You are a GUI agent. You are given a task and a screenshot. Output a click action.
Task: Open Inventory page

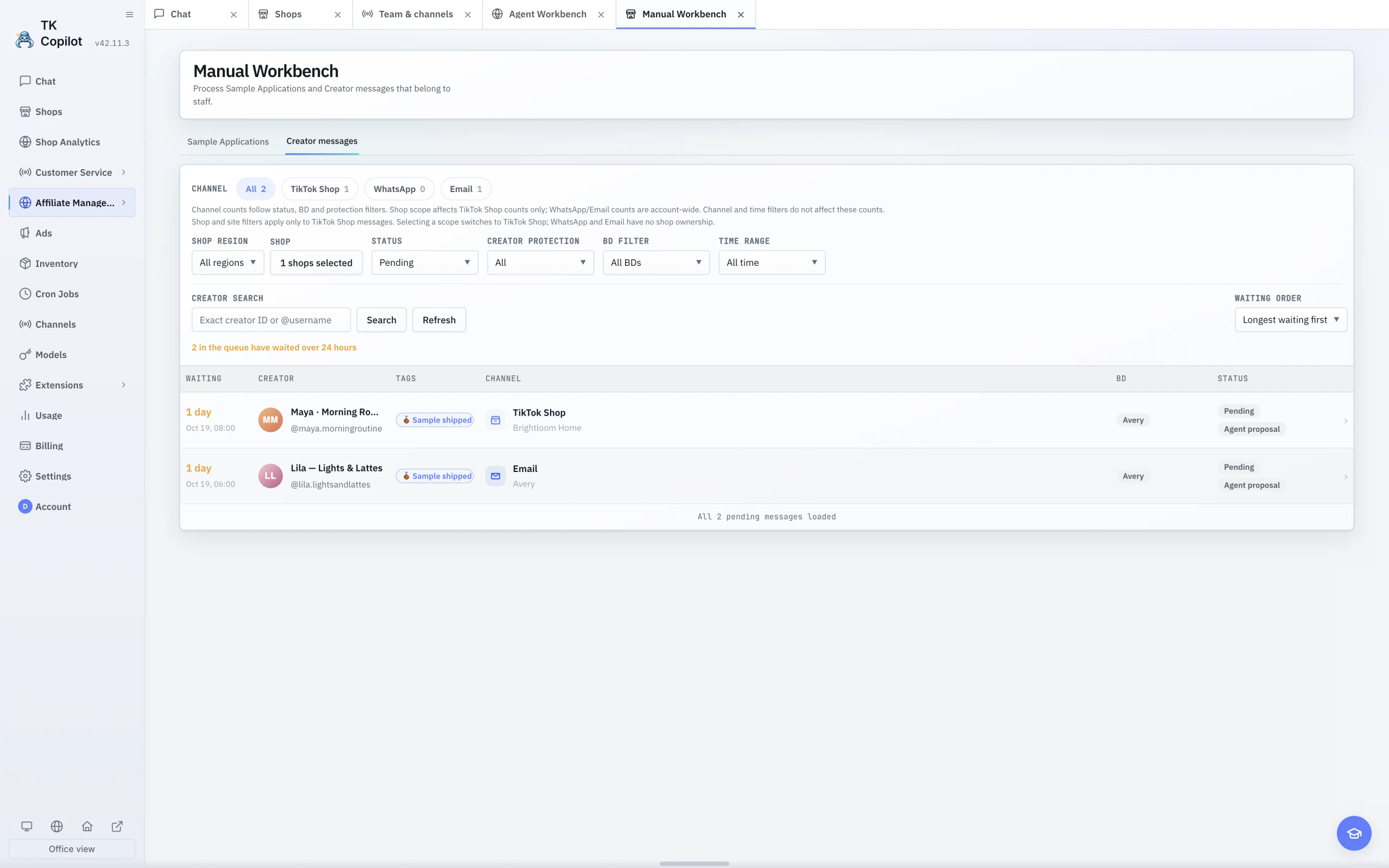click(72, 264)
